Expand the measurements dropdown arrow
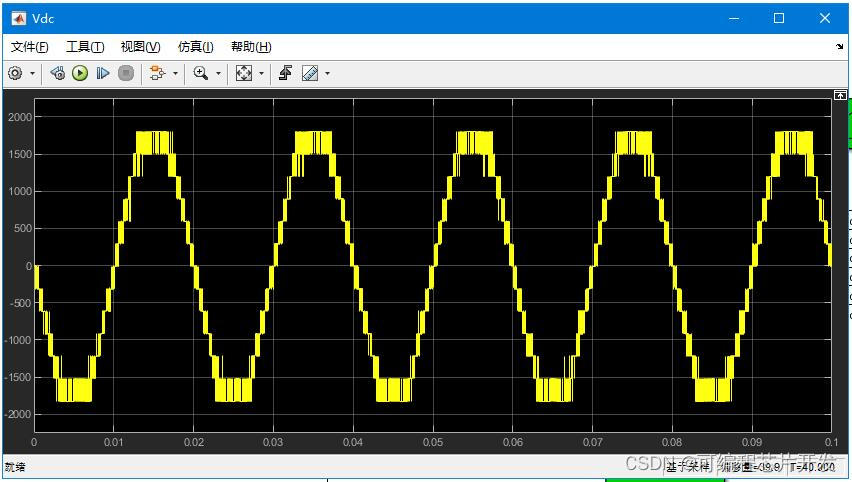 click(327, 73)
